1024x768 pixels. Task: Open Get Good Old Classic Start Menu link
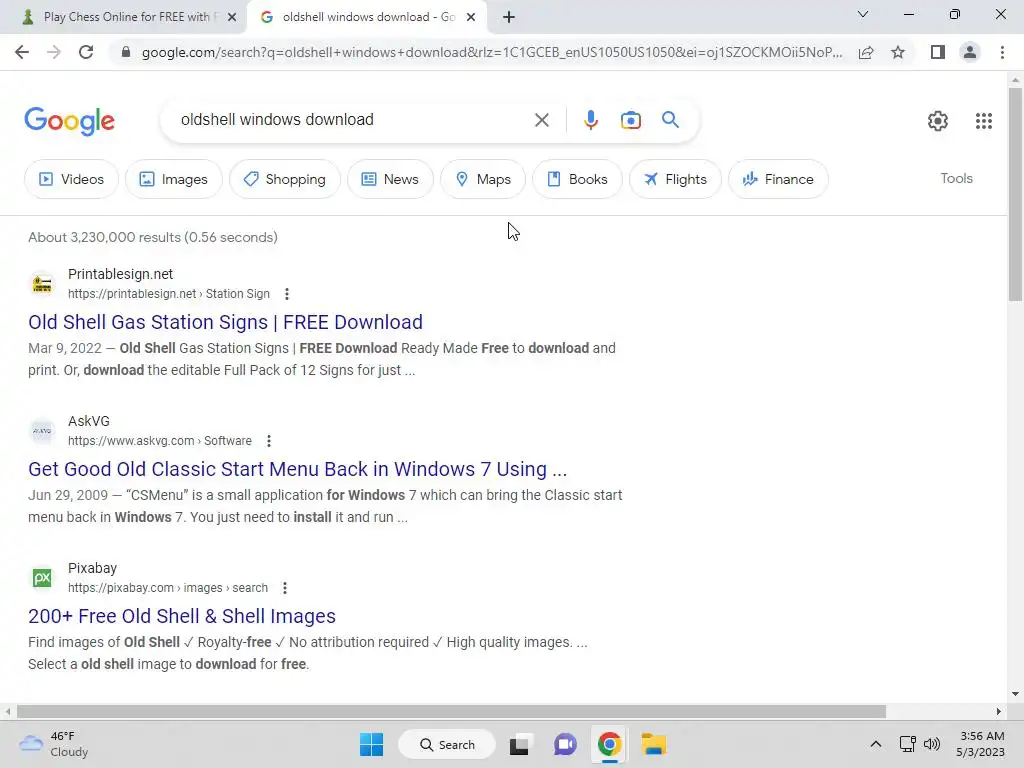pos(298,469)
